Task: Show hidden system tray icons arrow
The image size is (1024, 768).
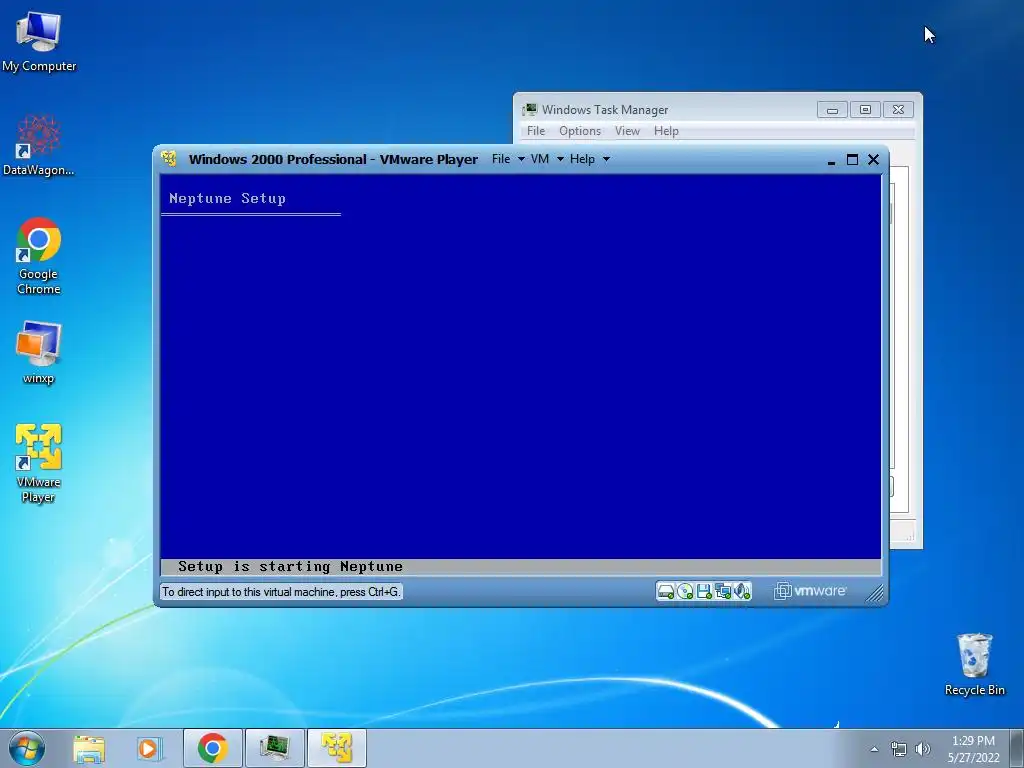Action: (874, 749)
